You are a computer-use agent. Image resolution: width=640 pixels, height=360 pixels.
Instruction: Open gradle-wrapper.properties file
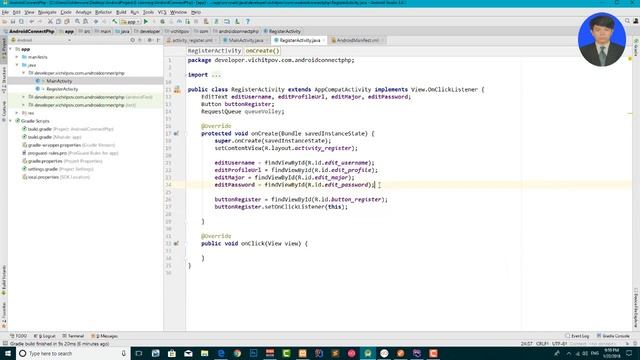54,145
